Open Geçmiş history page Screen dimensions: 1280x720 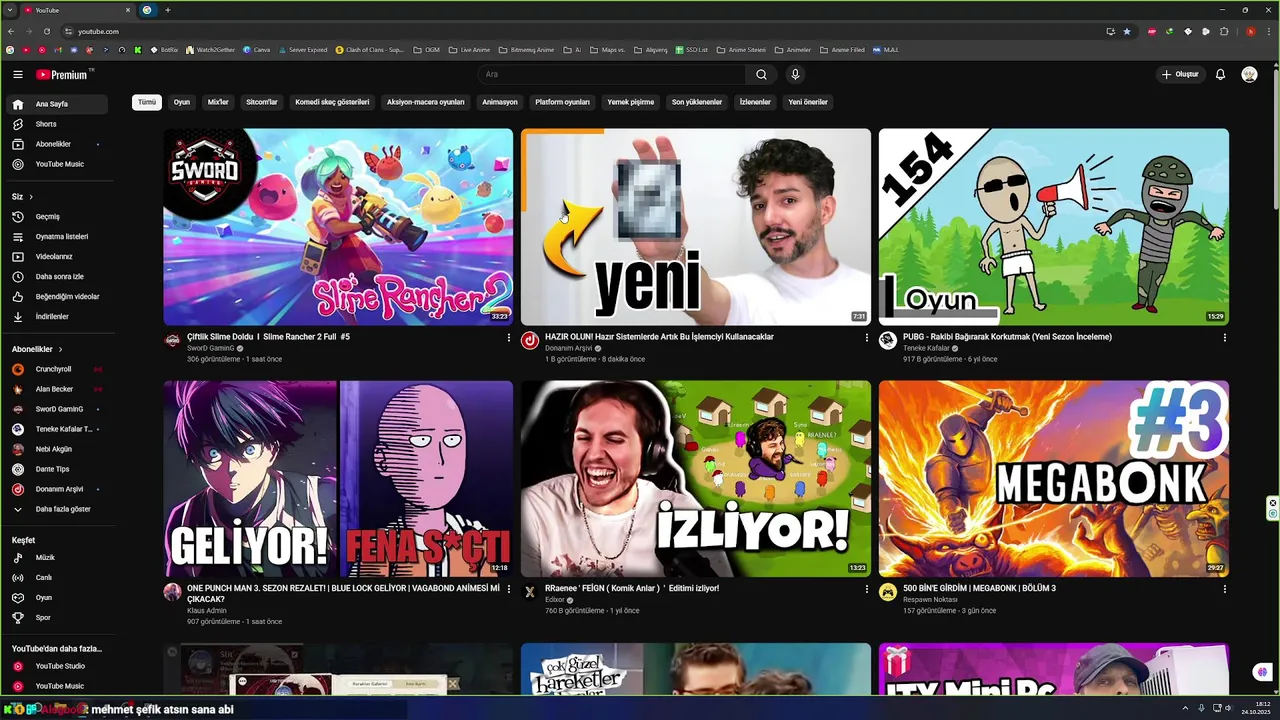click(60, 216)
